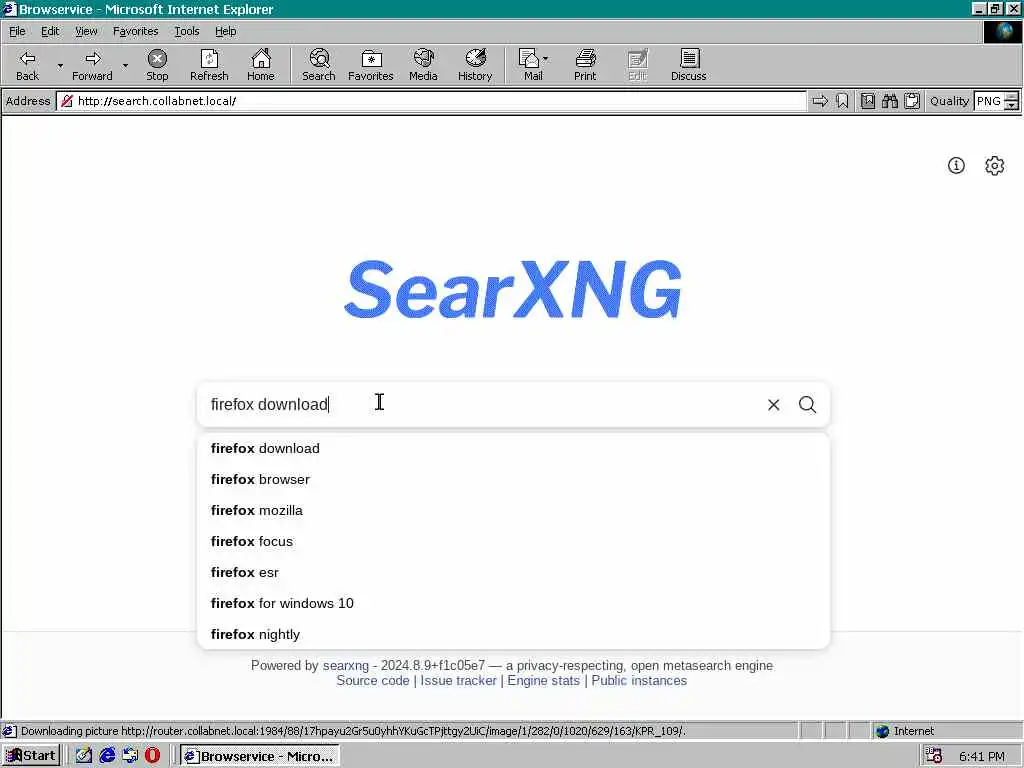Print the current page
The height and width of the screenshot is (768, 1024).
coord(585,65)
